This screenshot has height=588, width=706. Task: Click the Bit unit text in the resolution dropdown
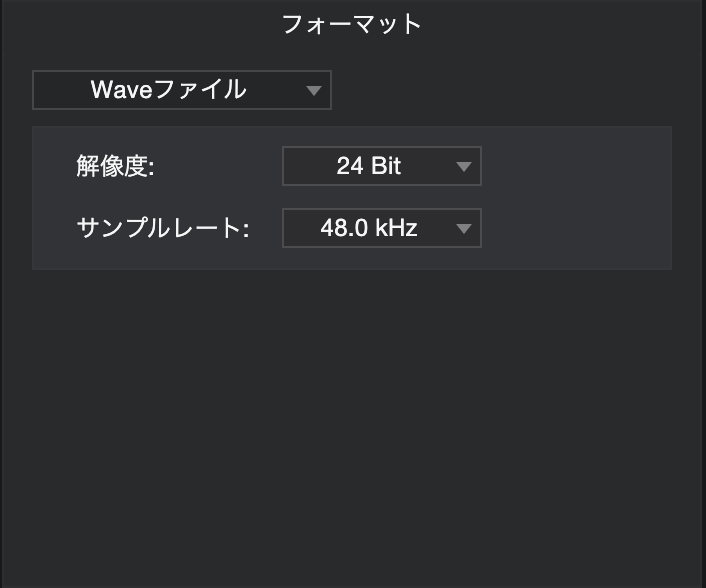point(386,166)
